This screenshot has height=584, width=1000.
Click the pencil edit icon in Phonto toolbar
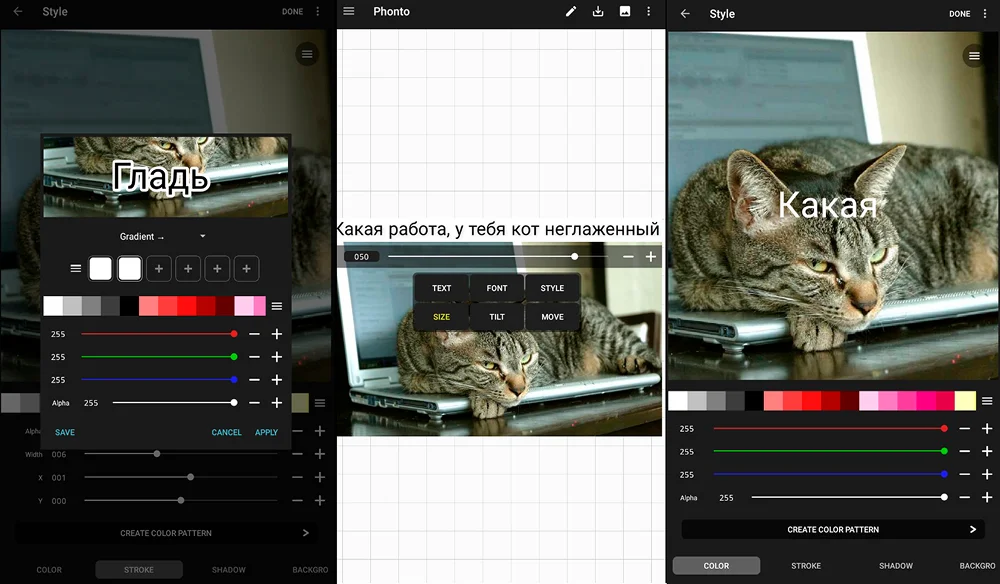(x=571, y=12)
